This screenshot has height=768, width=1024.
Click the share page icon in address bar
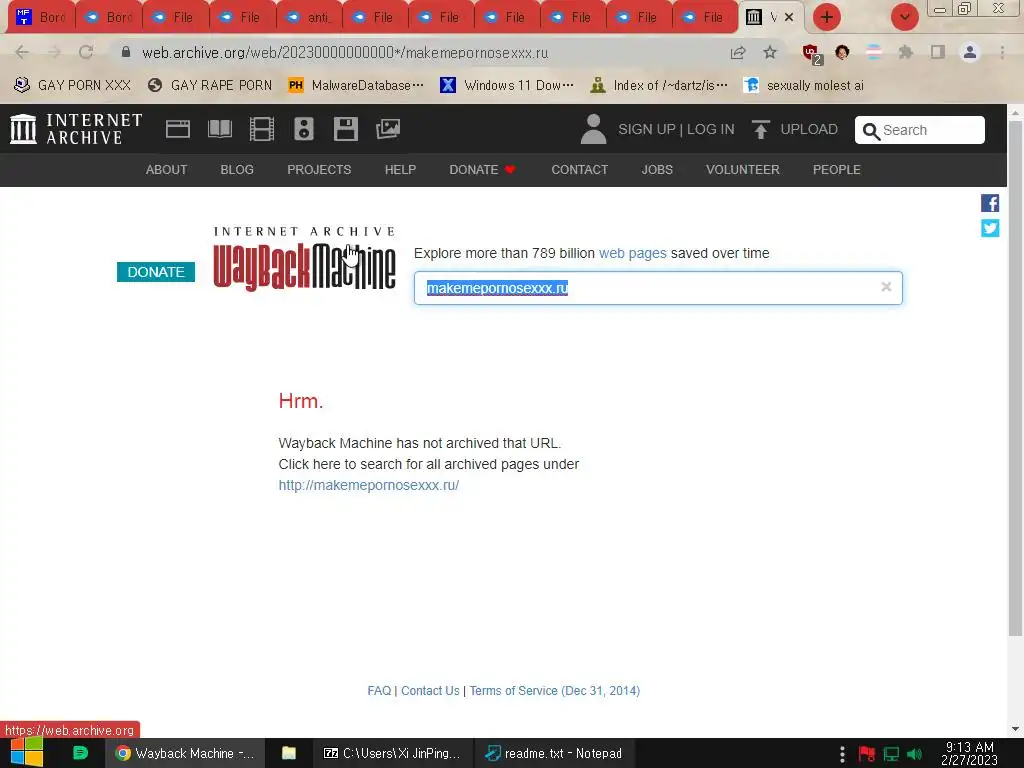(738, 52)
